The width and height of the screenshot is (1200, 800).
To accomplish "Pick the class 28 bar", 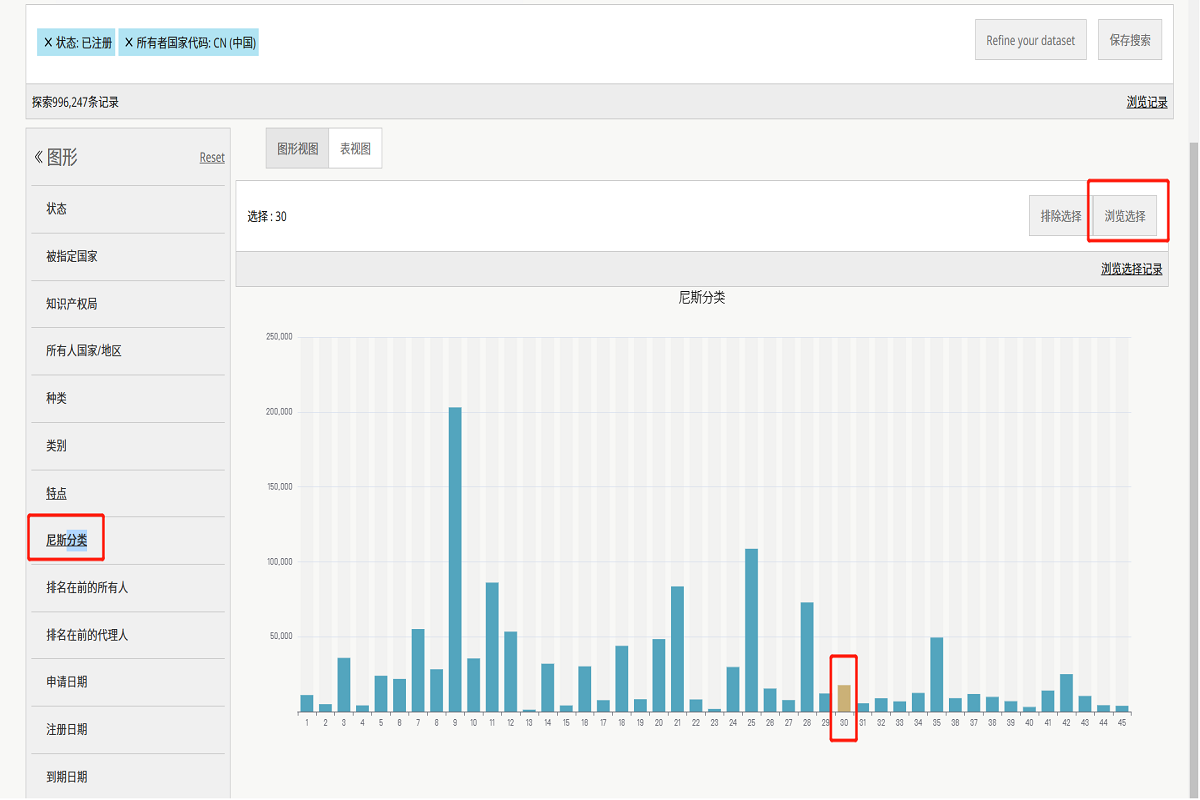I will (x=807, y=657).
